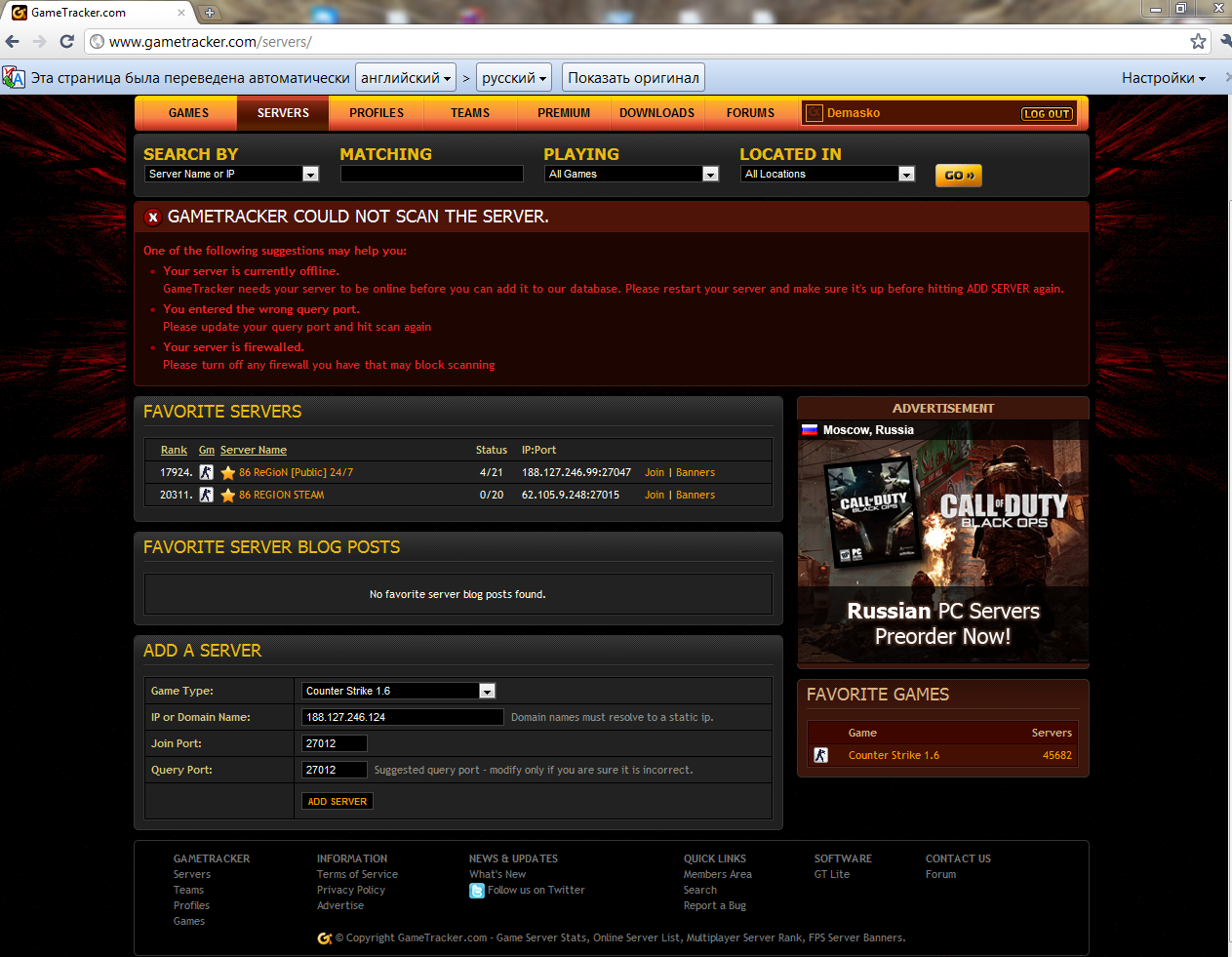Click the Russian flag beside Moscow, Russia
The width and height of the screenshot is (1232, 957).
(810, 430)
